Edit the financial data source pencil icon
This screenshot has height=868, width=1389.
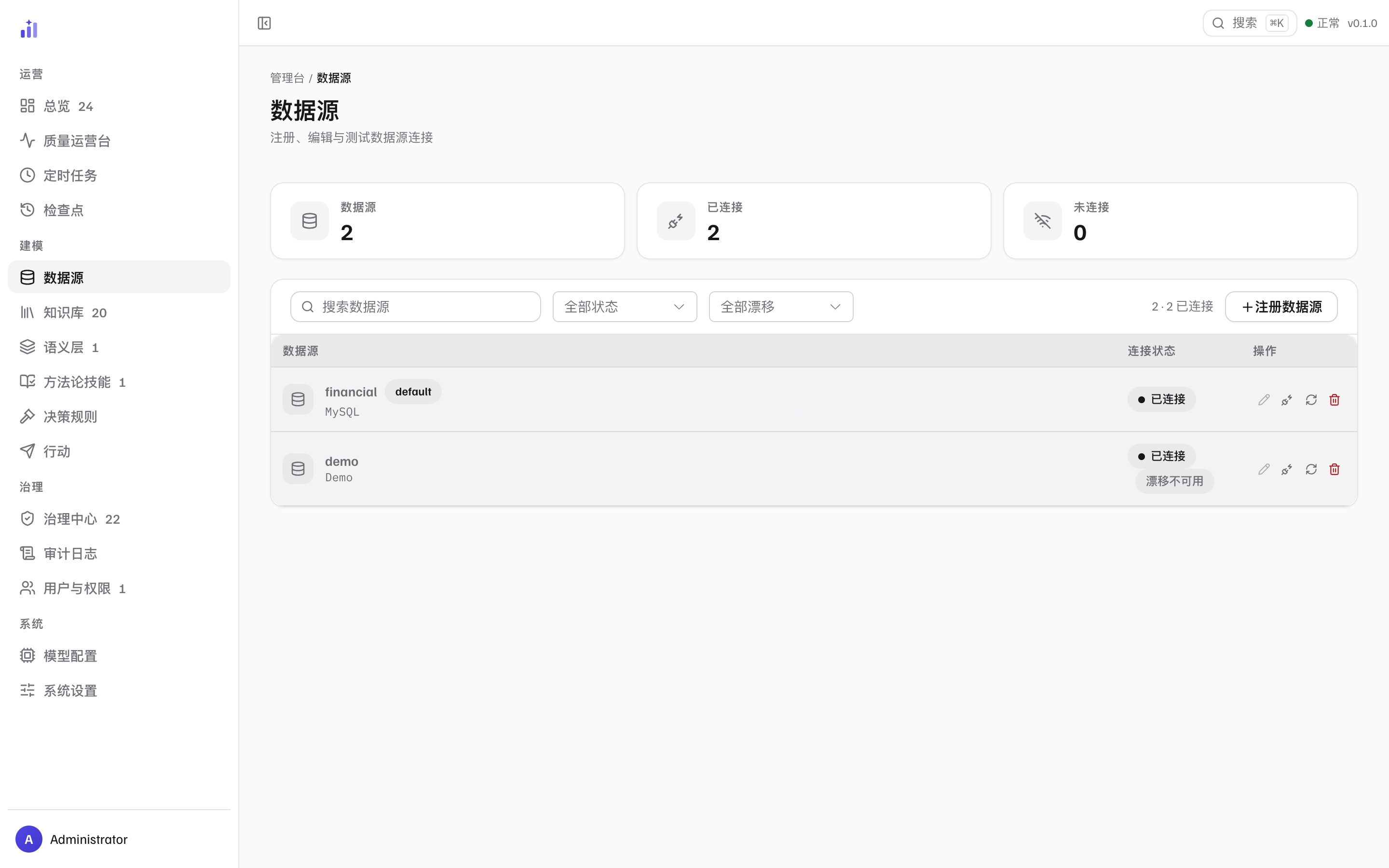pyautogui.click(x=1264, y=400)
